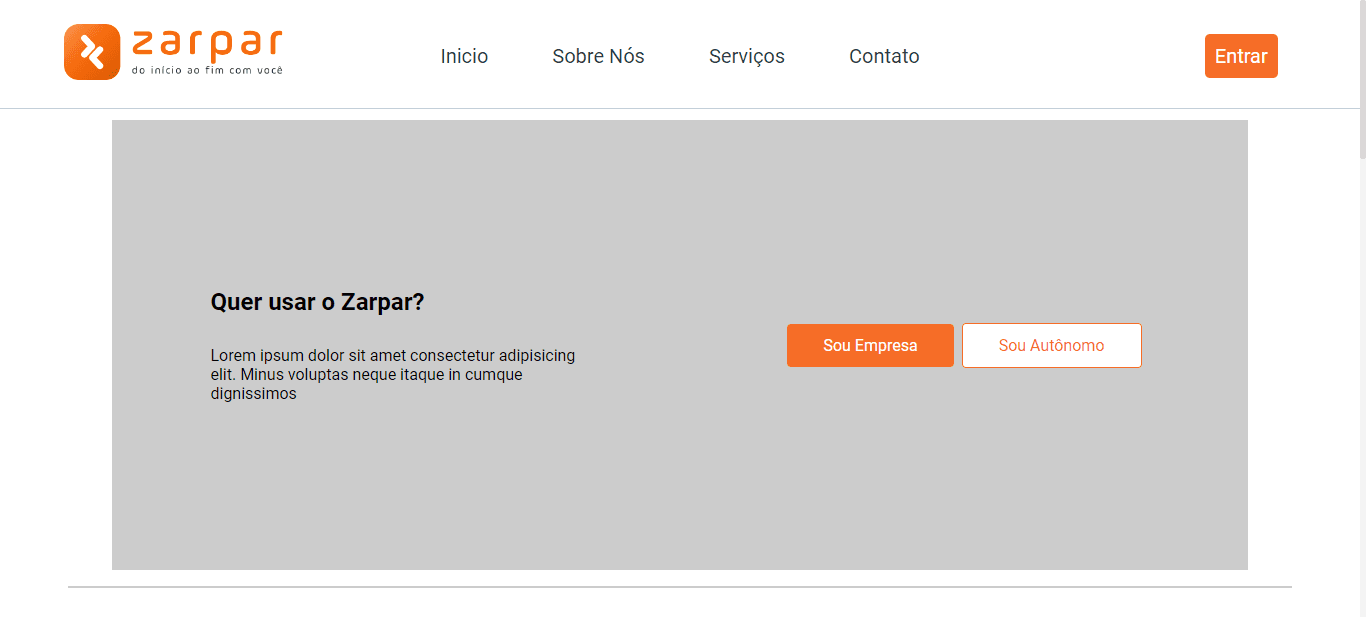Click the Zarpar orange logo icon

click(x=92, y=52)
